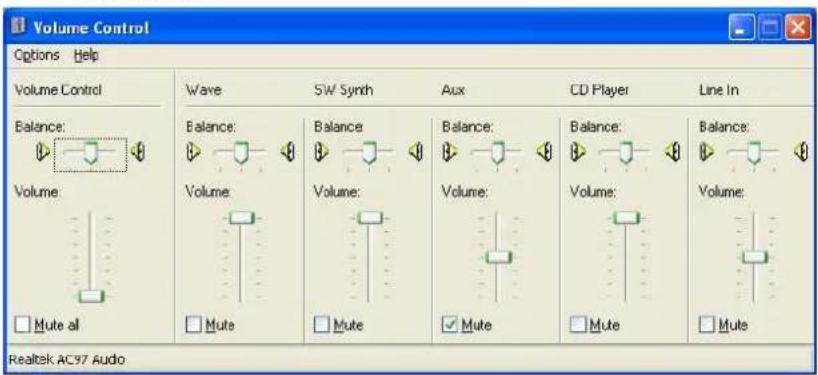Click the SW Synth channel heading
The width and height of the screenshot is (818, 375).
point(343,90)
